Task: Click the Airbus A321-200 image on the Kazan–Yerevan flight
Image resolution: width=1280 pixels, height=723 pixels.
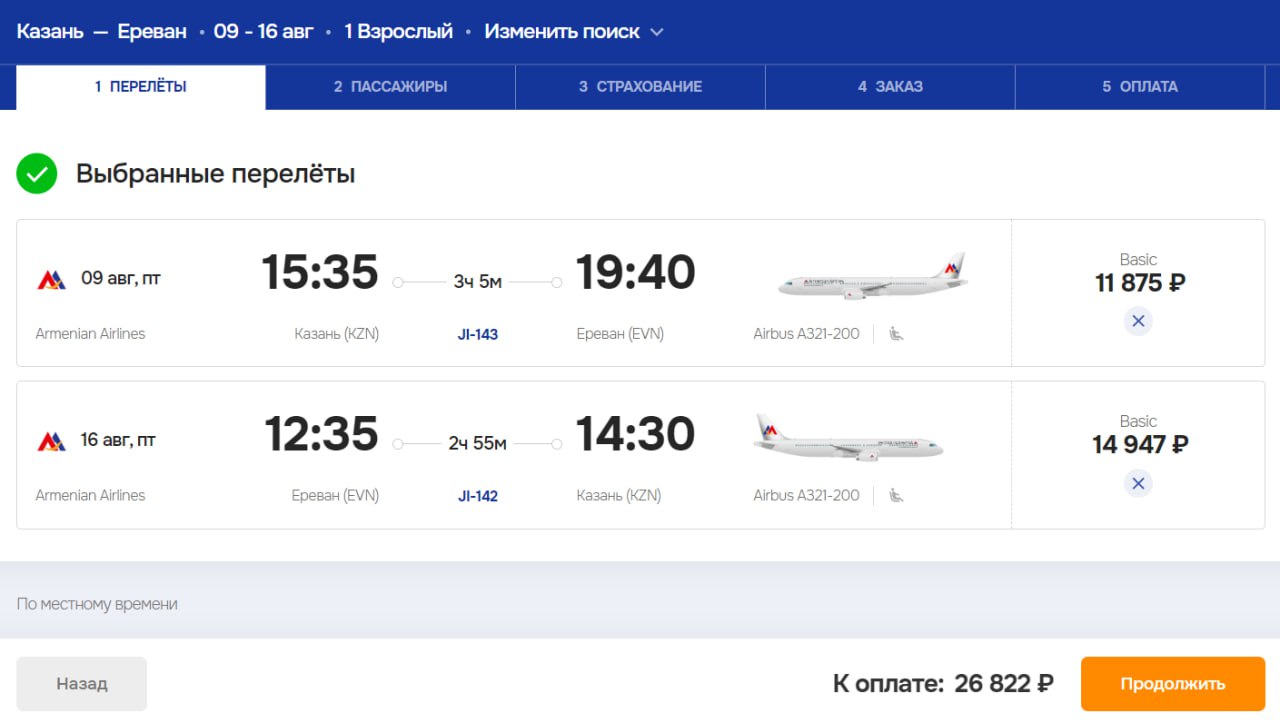Action: click(872, 277)
